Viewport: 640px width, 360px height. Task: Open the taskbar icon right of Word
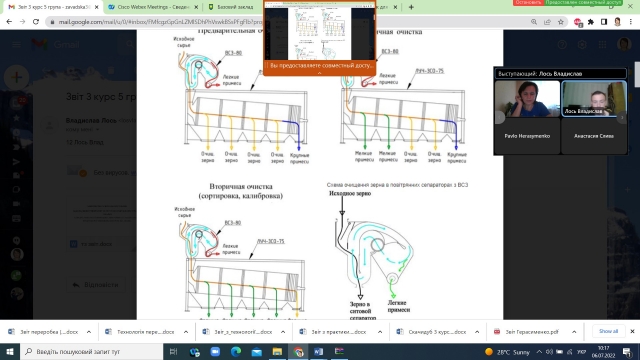coord(339,351)
